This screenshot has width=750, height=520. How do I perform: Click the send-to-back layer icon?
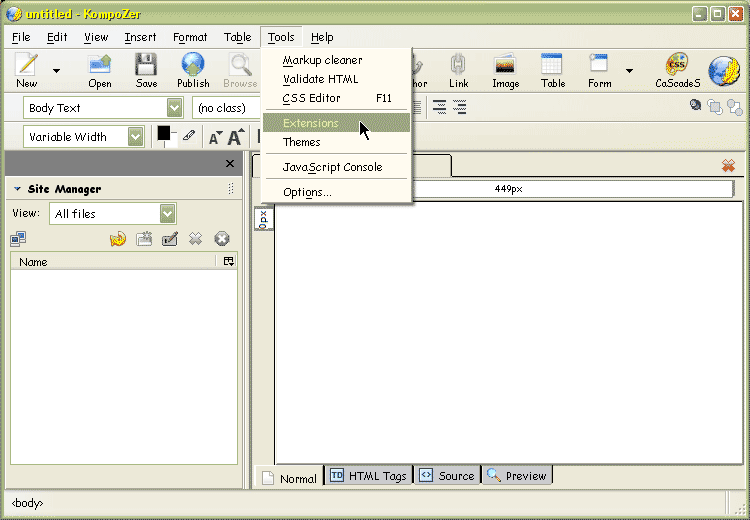pos(735,107)
